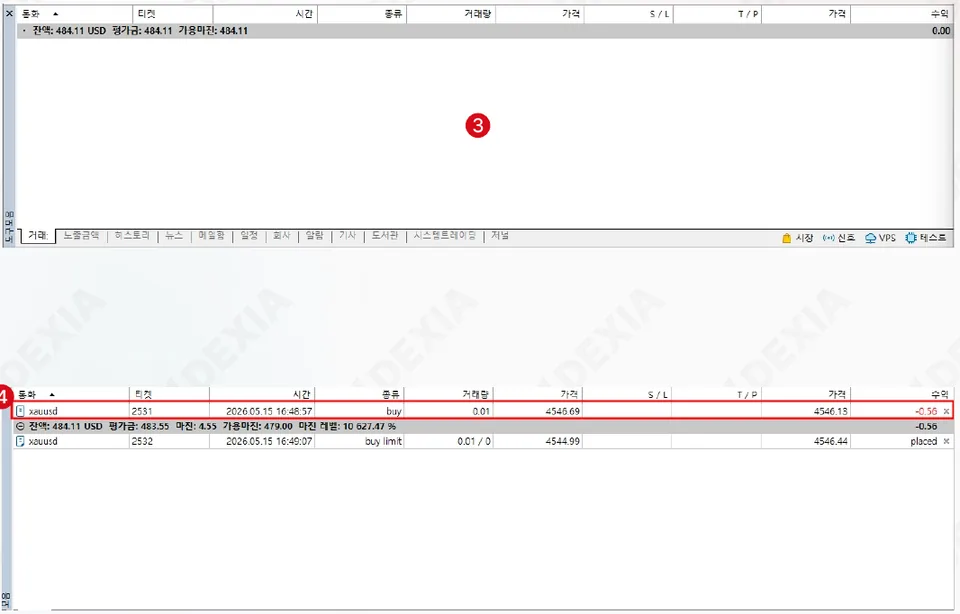This screenshot has height=614, width=960.
Task: Click the 마진 레벨: 10 627.47 % text
Action: [347, 426]
